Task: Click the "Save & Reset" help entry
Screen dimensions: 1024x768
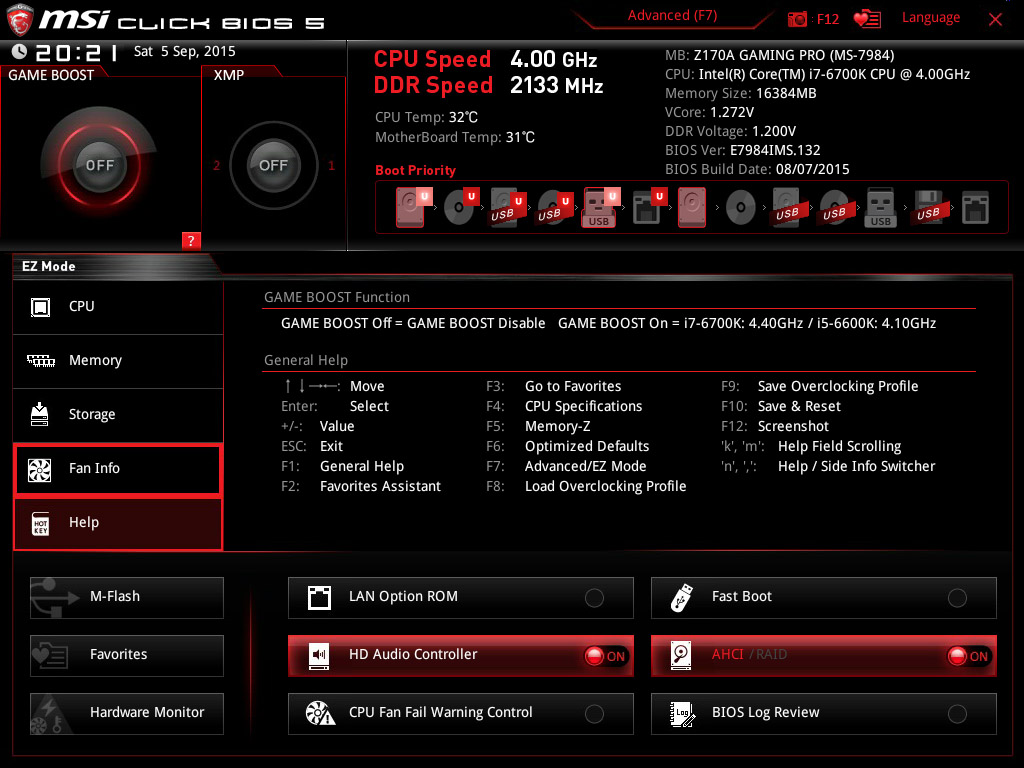Action: pos(799,406)
